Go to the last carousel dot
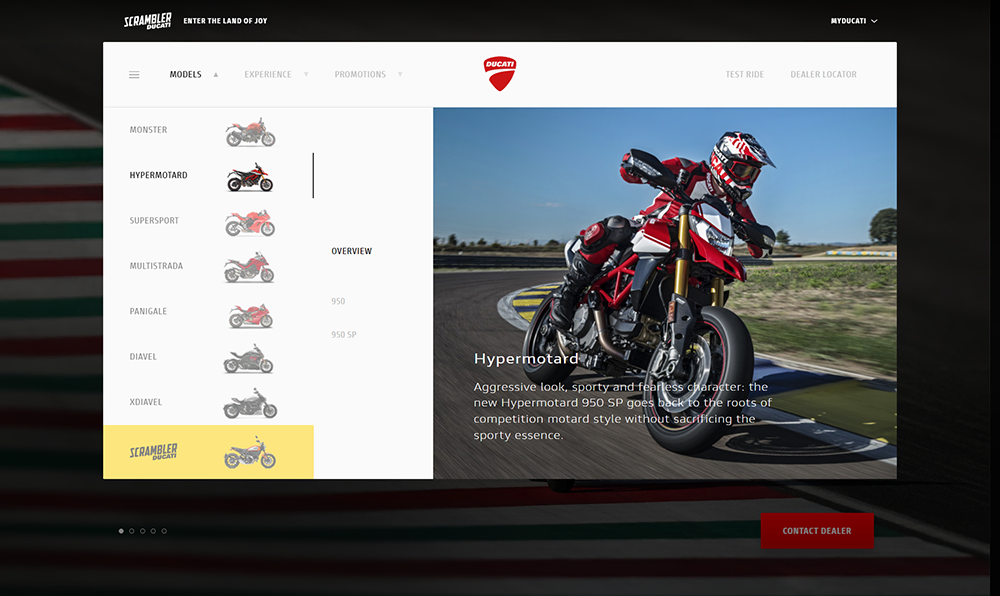The height and width of the screenshot is (596, 1000). pos(164,531)
